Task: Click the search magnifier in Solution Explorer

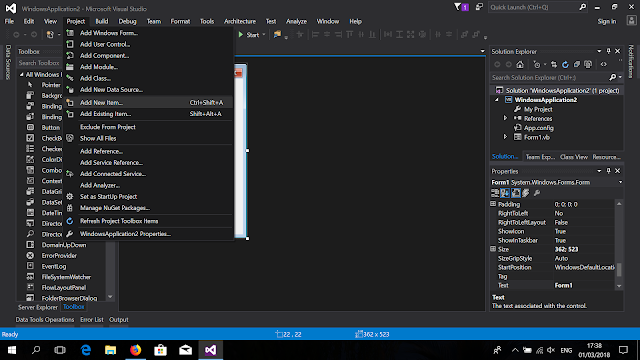Action: pos(613,78)
